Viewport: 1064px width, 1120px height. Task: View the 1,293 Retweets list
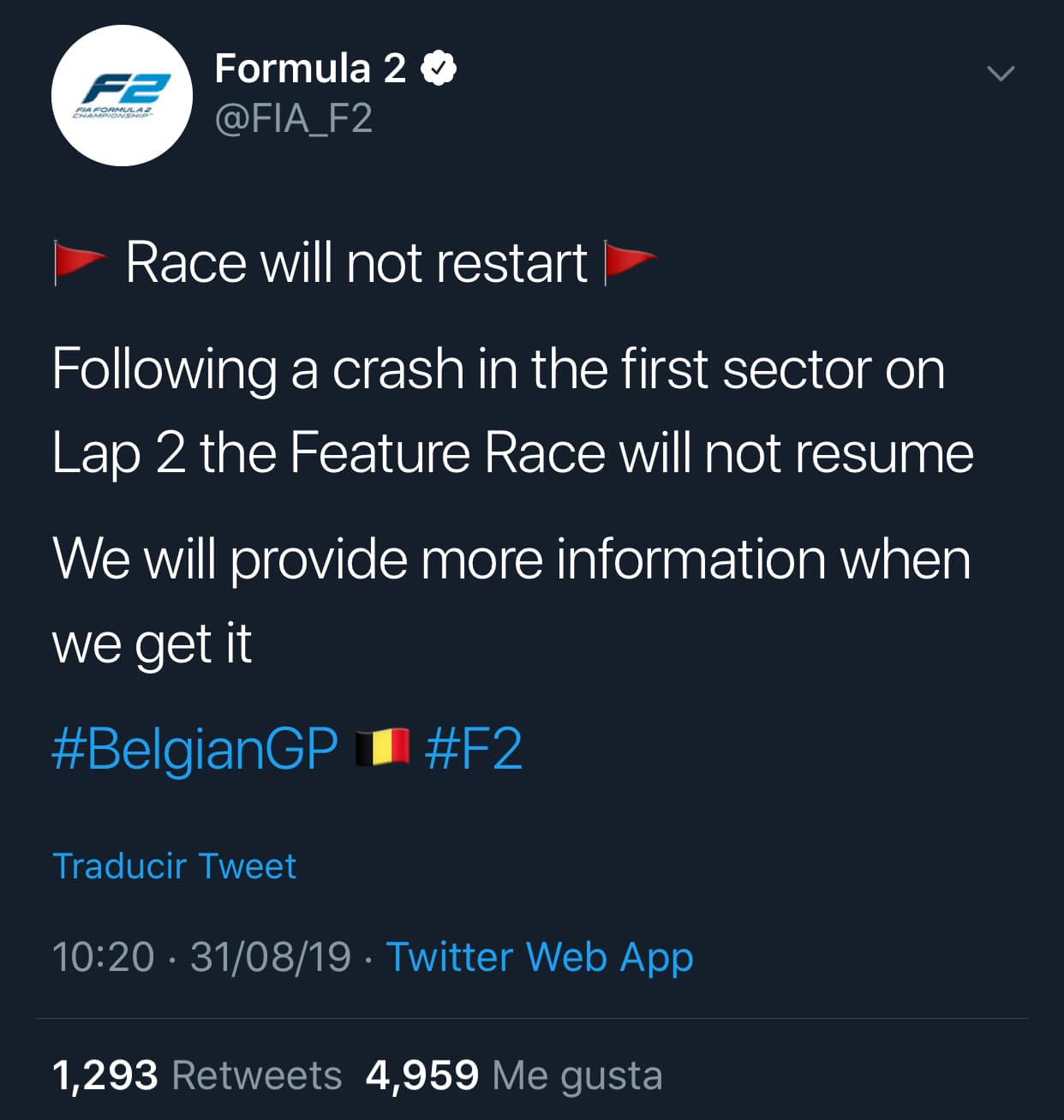[196, 1075]
